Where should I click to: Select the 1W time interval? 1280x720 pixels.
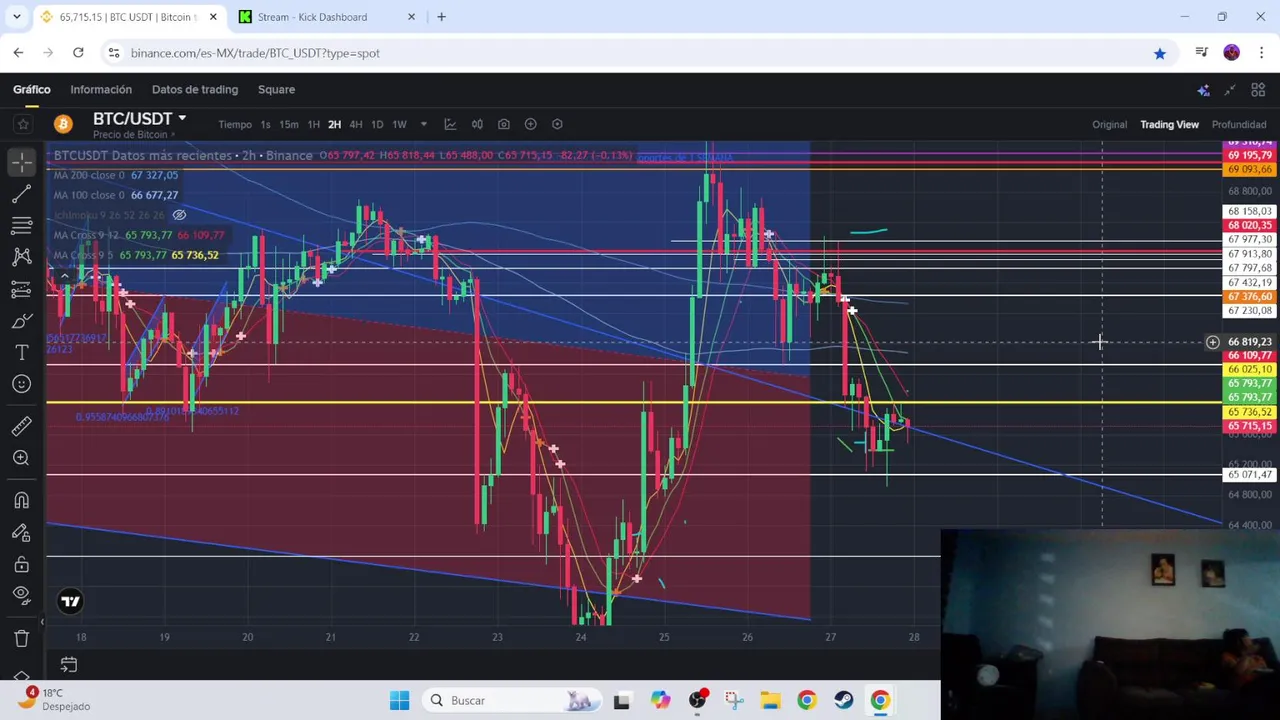pos(399,124)
